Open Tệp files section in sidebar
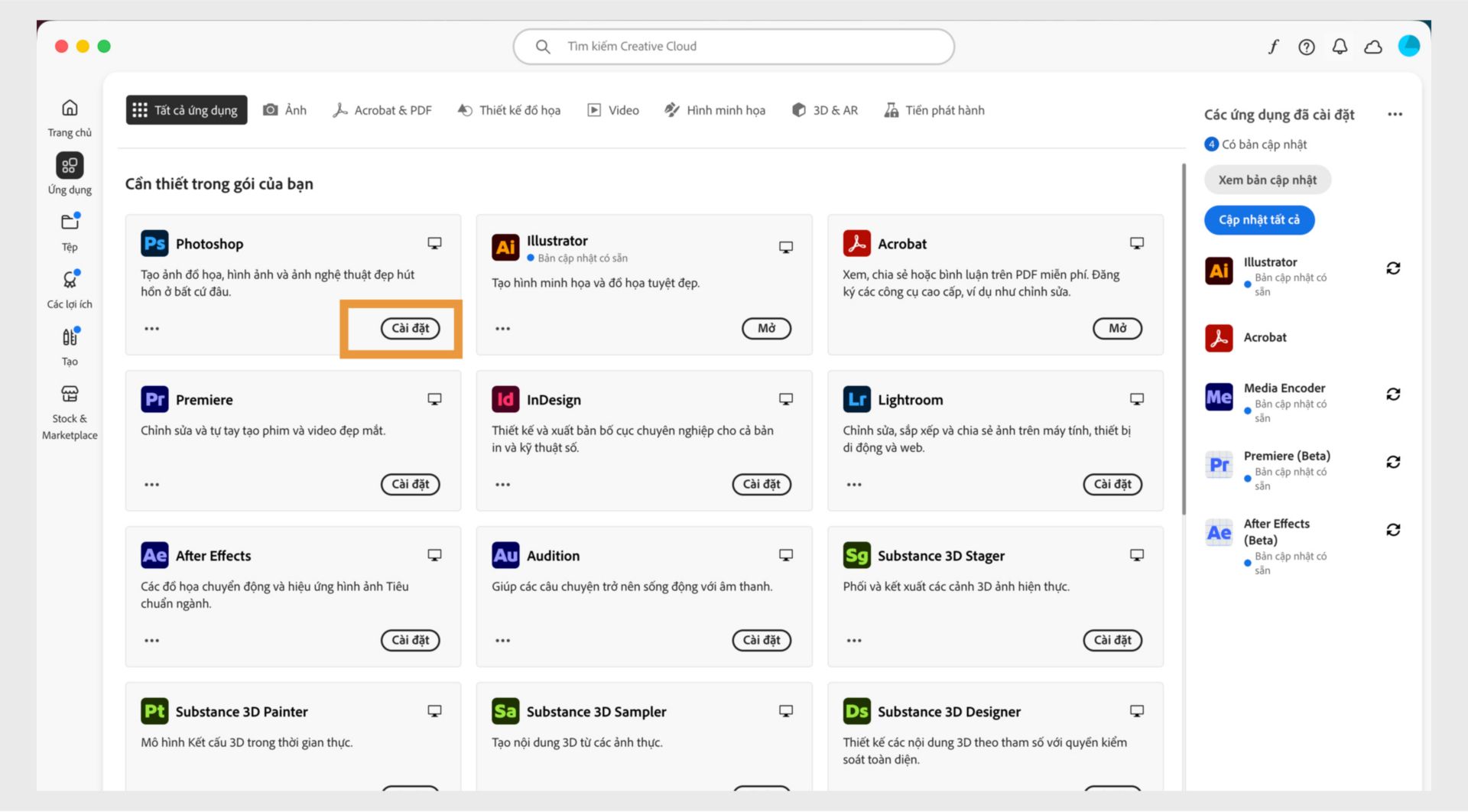 (70, 232)
